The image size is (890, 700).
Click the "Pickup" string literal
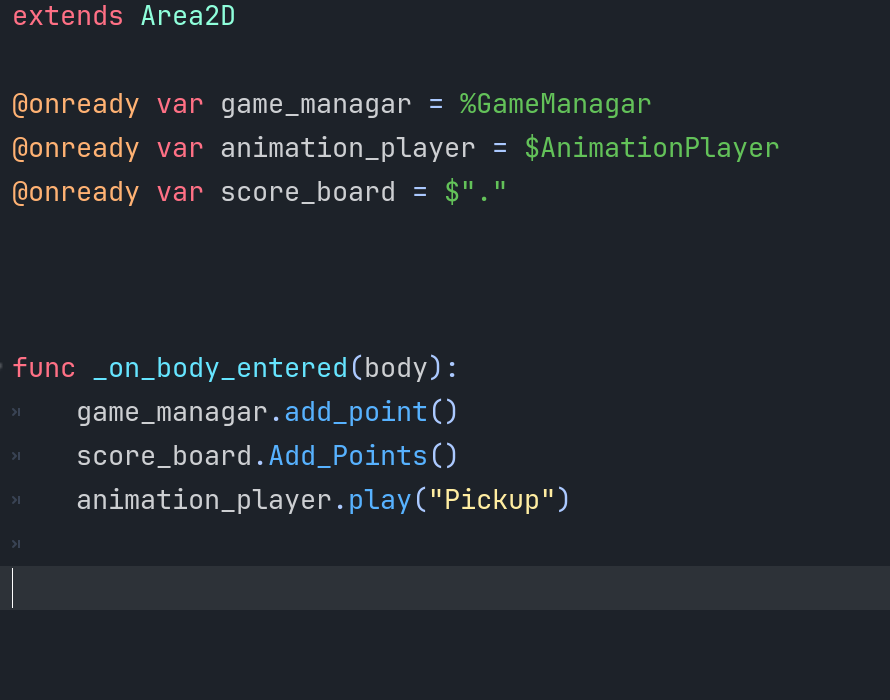(492, 500)
